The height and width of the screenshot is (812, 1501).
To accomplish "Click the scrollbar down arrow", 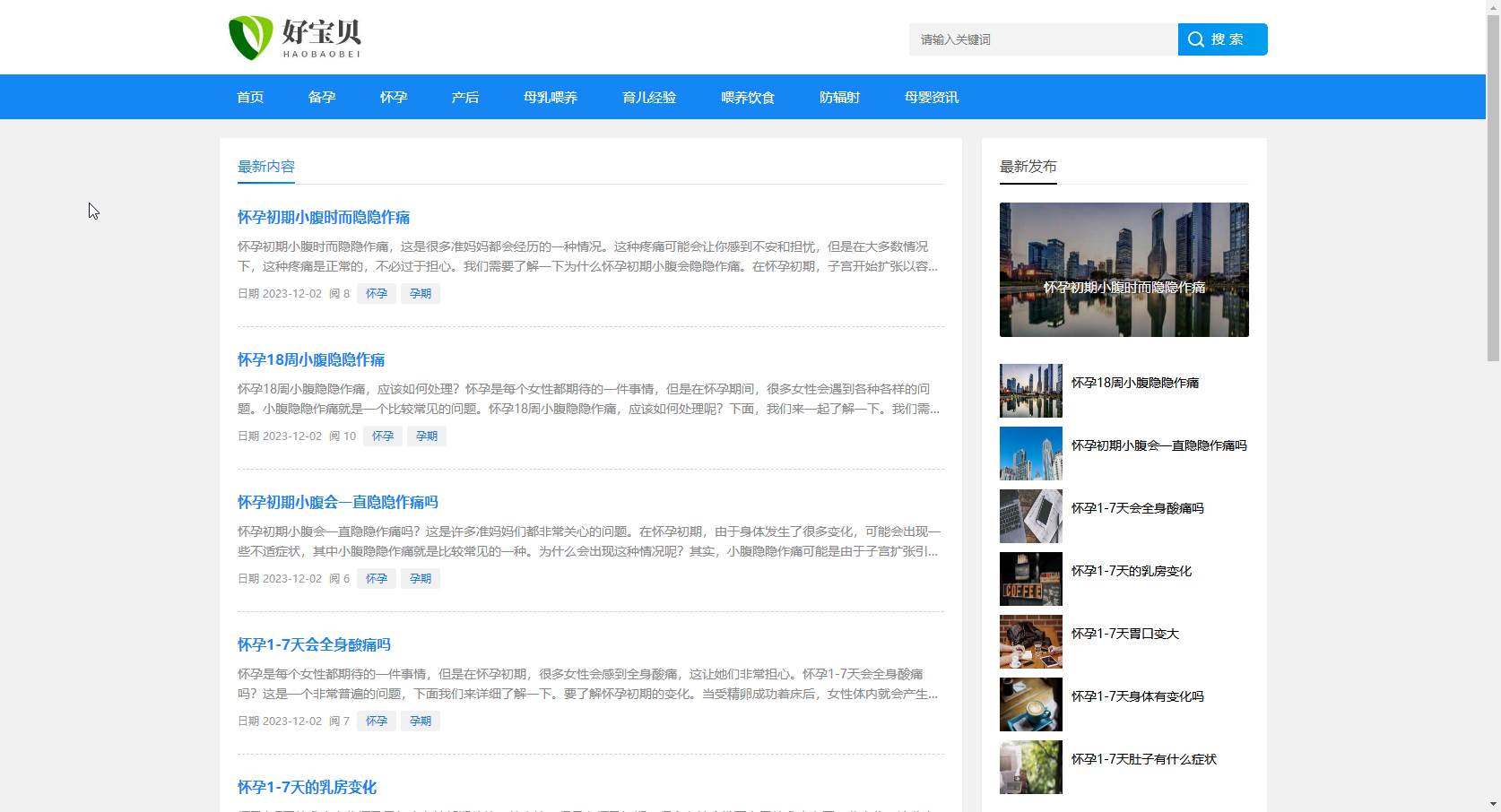I will tap(1493, 804).
